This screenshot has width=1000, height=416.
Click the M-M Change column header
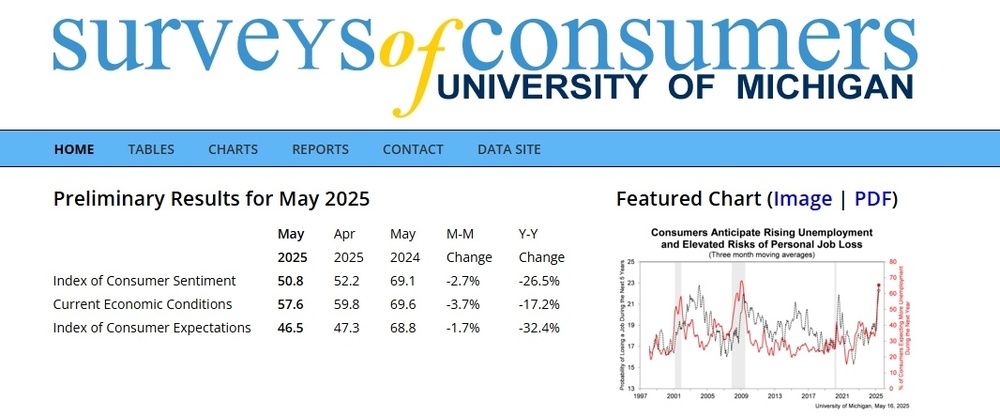(x=469, y=246)
